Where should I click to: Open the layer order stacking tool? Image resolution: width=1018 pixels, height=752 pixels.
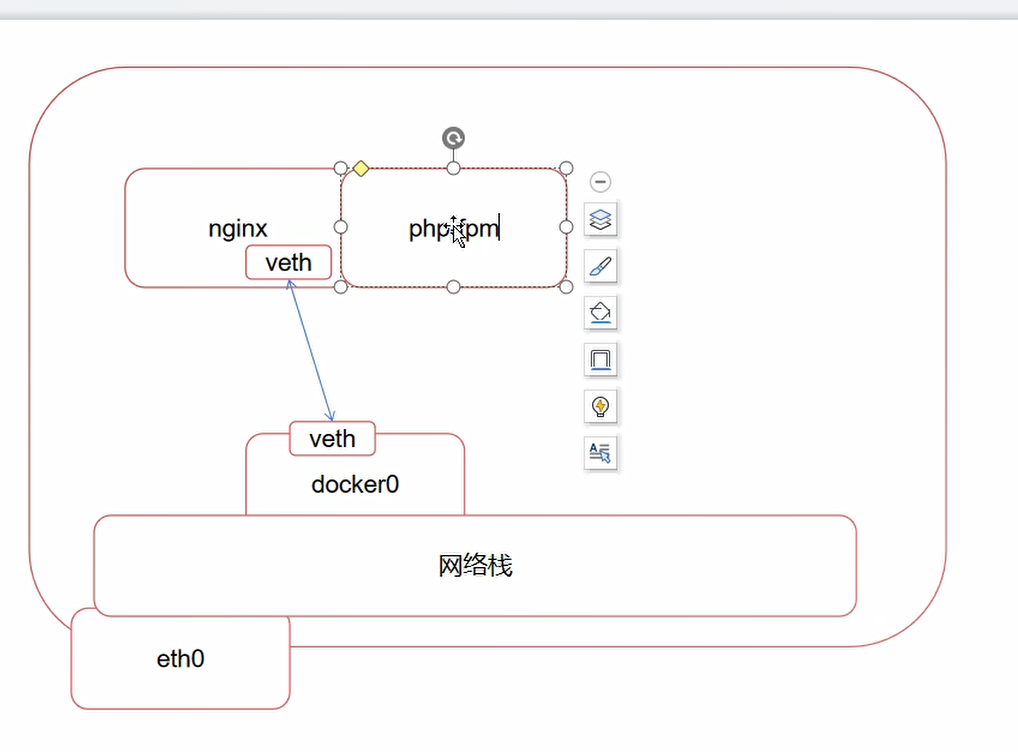click(600, 219)
